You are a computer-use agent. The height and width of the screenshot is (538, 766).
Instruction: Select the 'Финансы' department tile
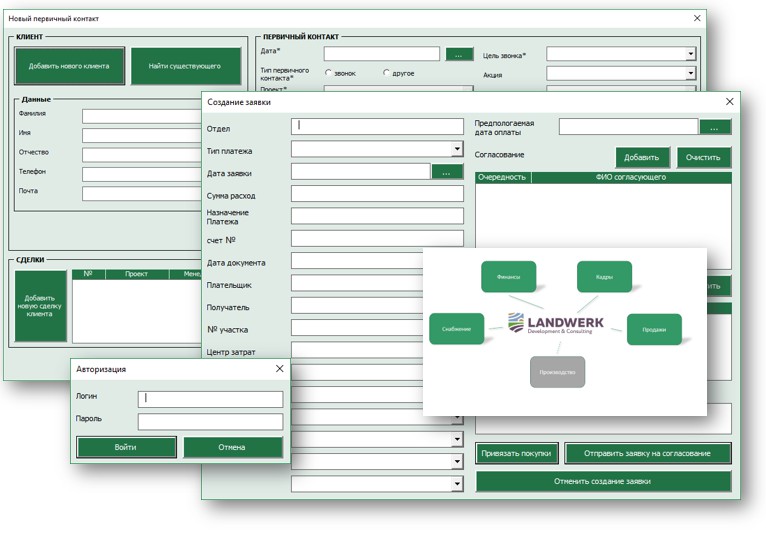point(509,277)
